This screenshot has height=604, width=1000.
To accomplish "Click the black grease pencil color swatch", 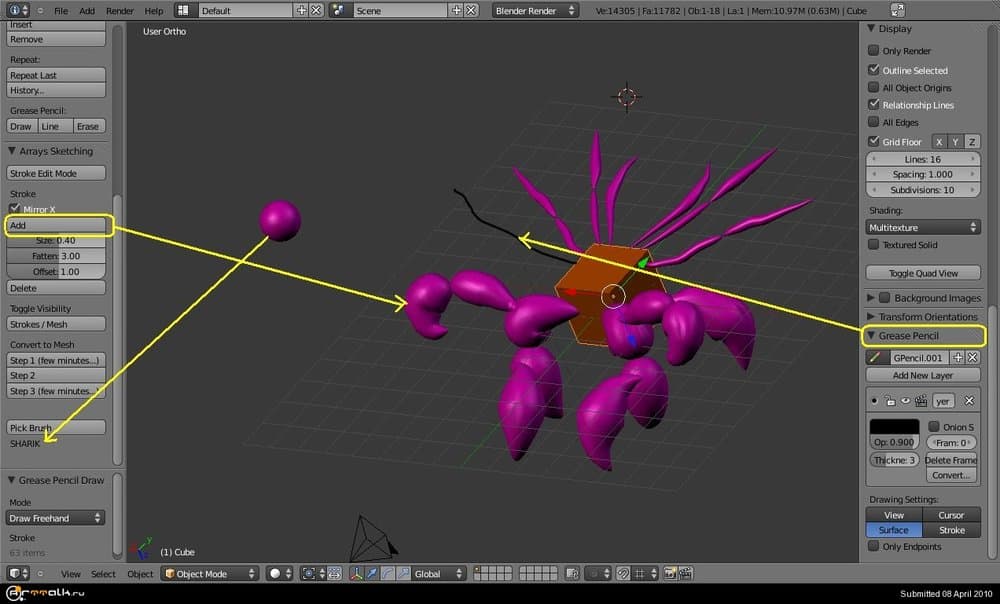I will coord(893,427).
